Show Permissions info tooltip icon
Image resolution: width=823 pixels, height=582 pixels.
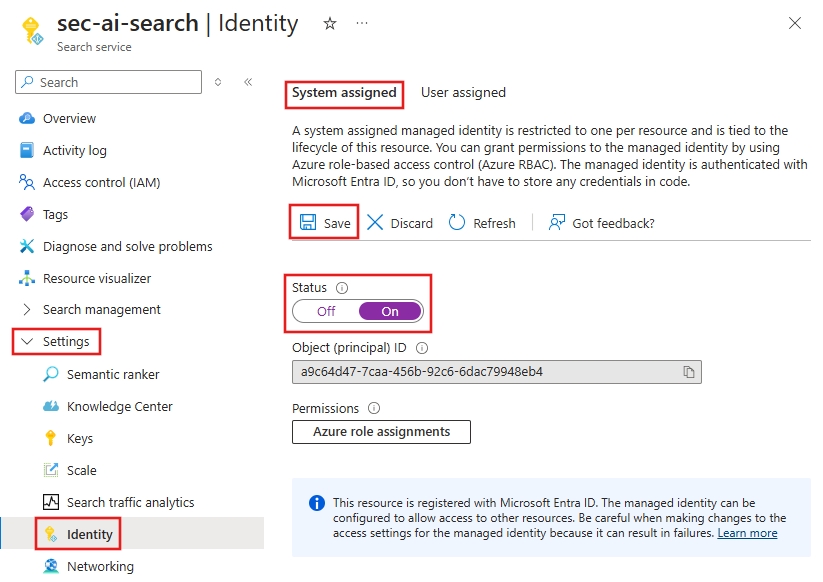click(374, 408)
